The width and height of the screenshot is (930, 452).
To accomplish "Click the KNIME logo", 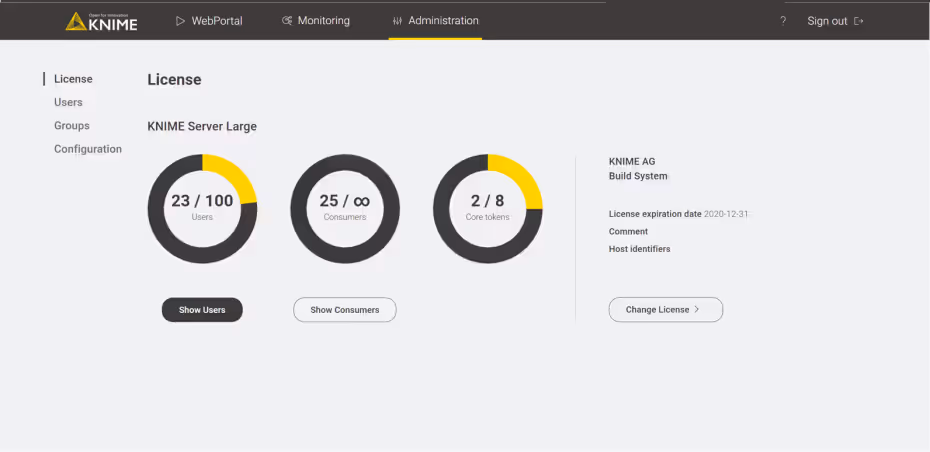I will (x=101, y=21).
